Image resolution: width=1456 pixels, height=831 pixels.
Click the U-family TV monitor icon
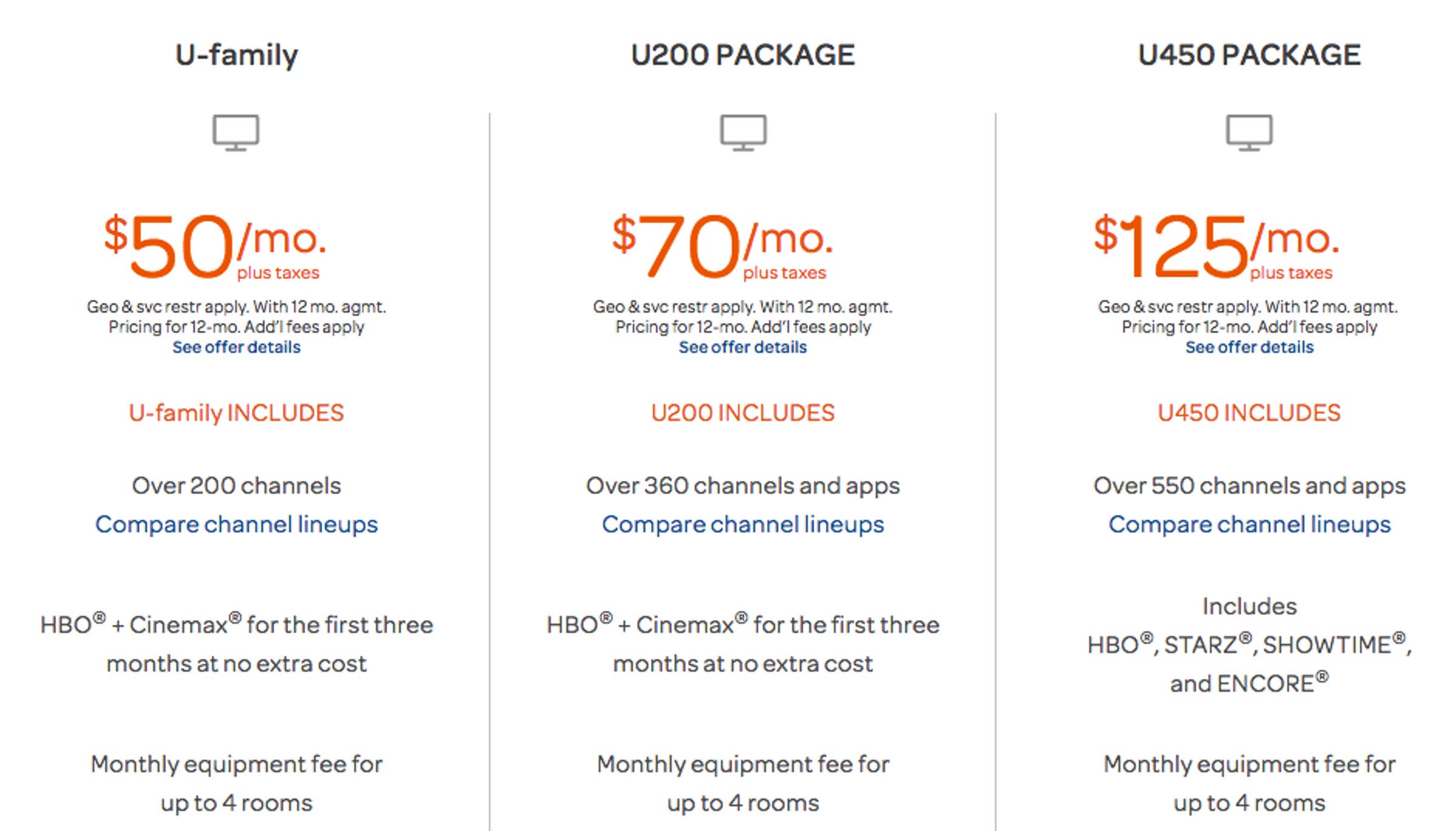pyautogui.click(x=237, y=133)
